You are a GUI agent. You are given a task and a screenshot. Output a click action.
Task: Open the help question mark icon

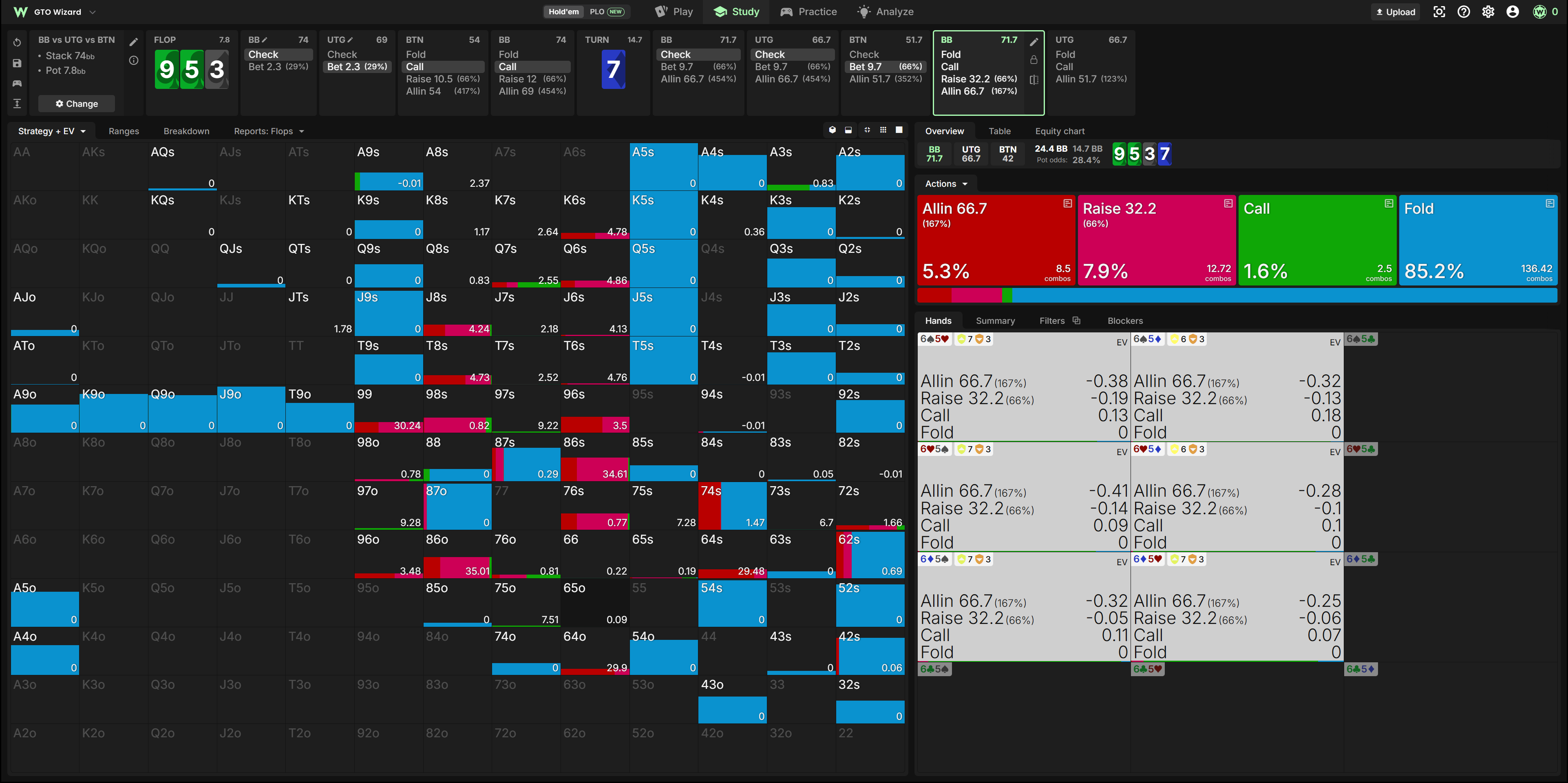pos(1464,11)
